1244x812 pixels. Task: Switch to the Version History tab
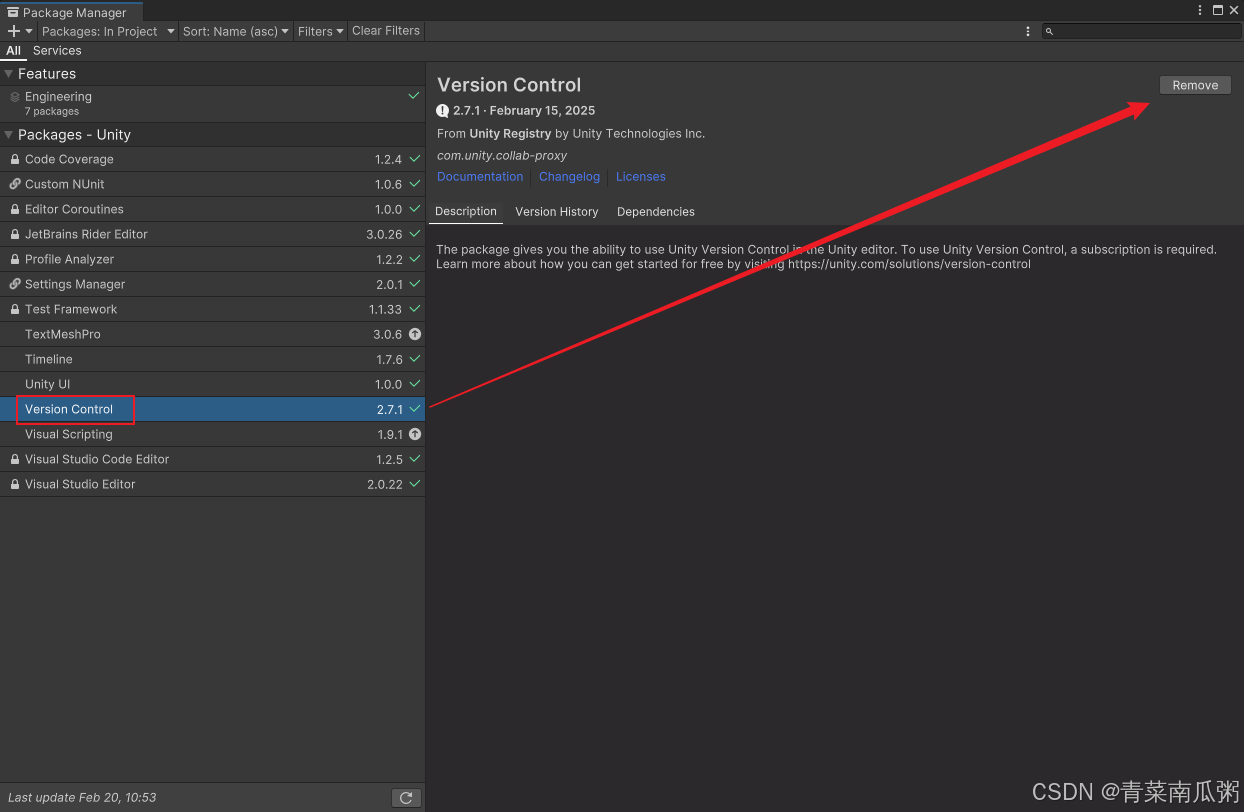pos(557,212)
